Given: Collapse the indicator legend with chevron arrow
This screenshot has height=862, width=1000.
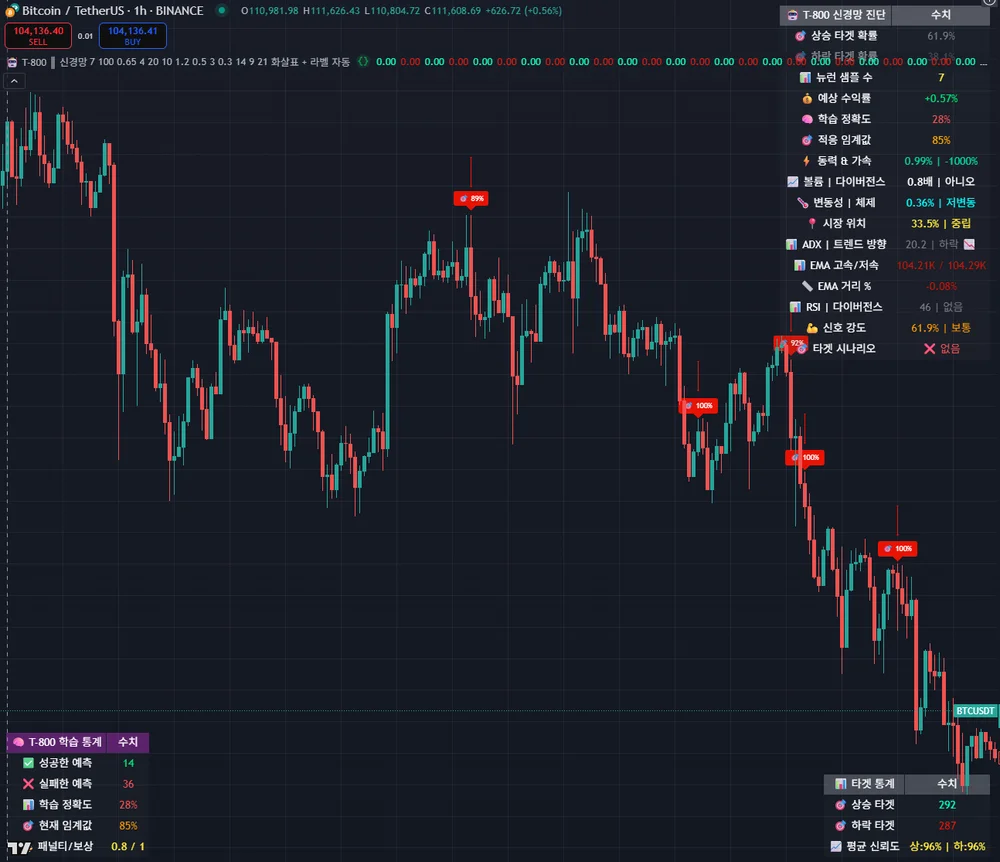Looking at the screenshot, I should (x=15, y=81).
